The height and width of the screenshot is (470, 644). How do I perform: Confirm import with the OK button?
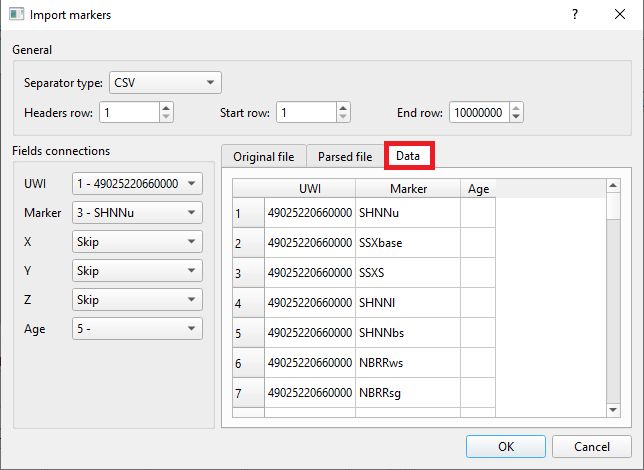(x=506, y=447)
